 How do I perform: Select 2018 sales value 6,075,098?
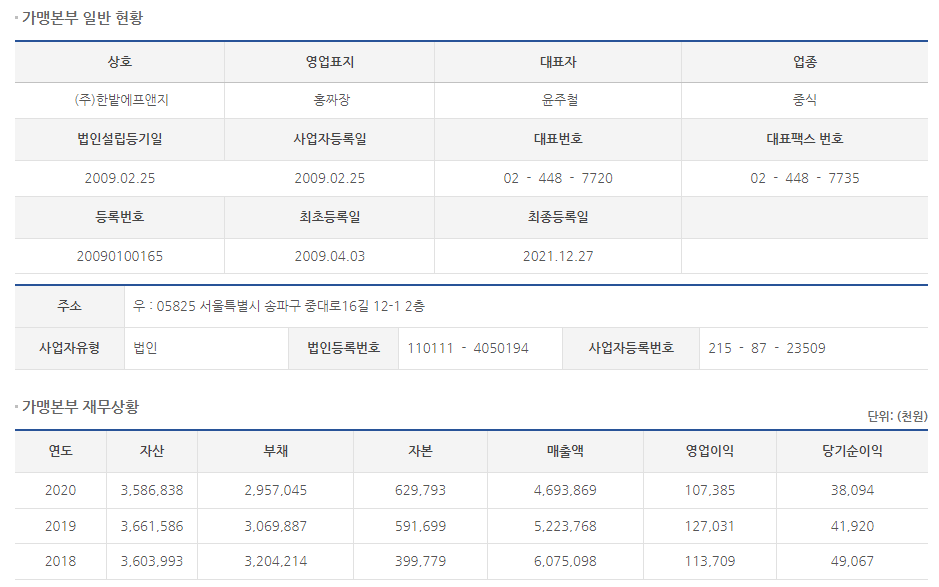coord(565,561)
